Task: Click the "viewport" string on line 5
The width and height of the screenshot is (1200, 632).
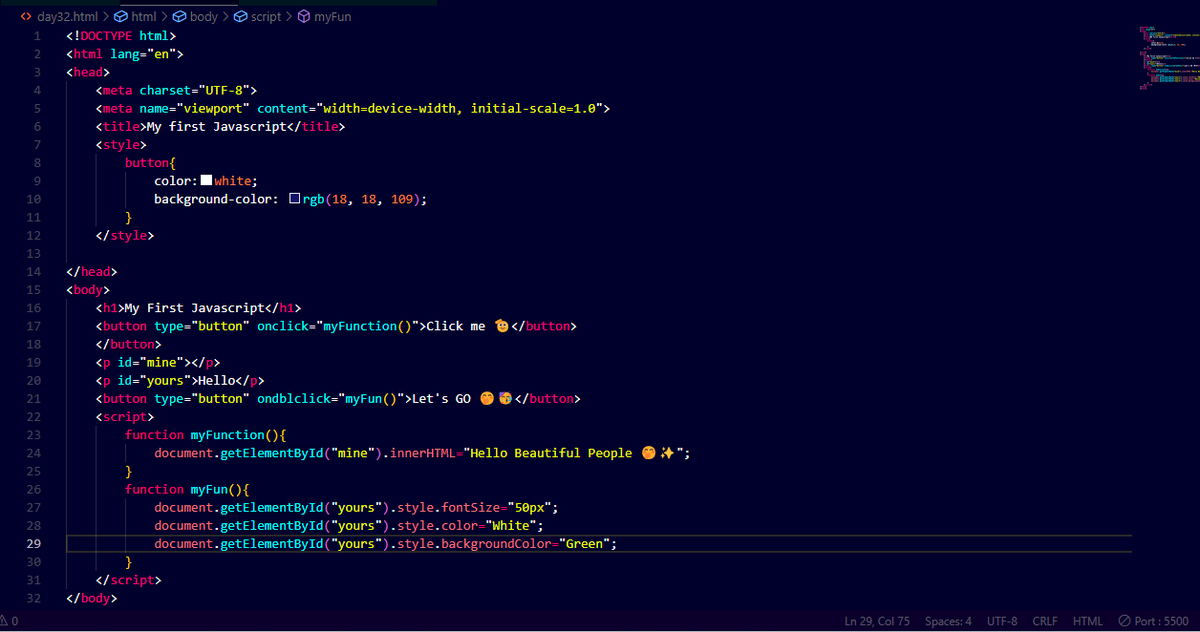Action: (x=213, y=108)
